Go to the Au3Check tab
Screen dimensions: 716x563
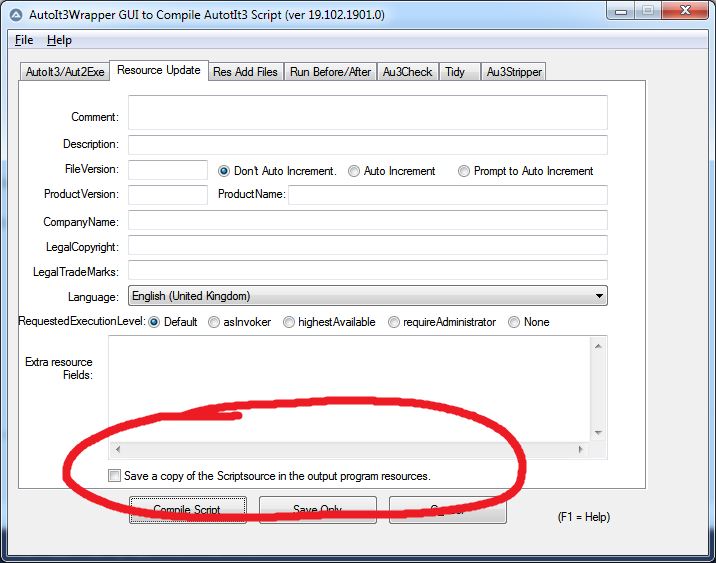click(x=407, y=72)
